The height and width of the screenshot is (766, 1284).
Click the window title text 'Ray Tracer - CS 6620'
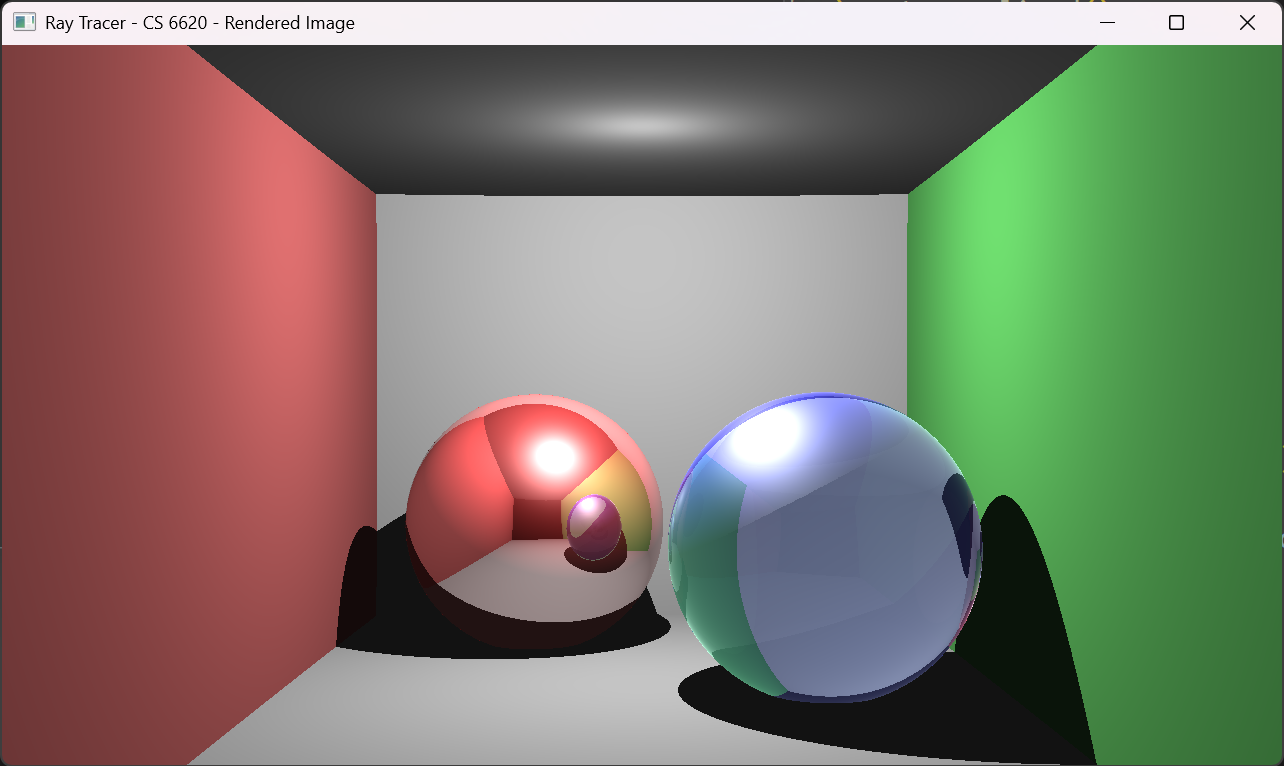199,22
